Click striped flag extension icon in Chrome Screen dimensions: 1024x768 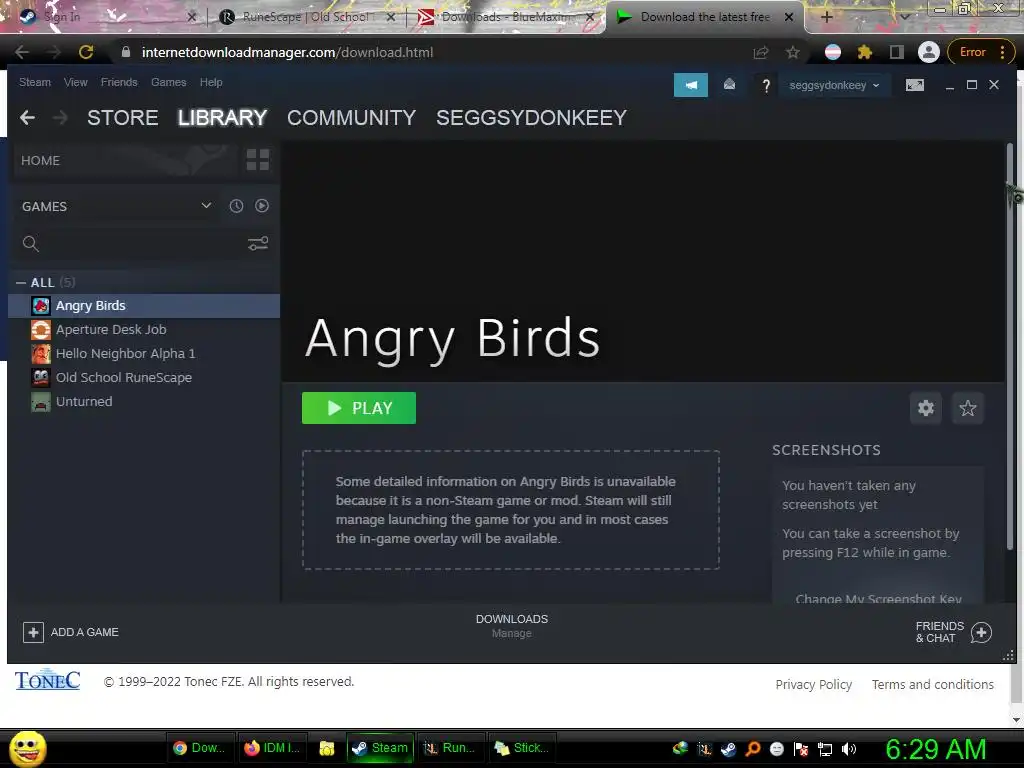[833, 52]
